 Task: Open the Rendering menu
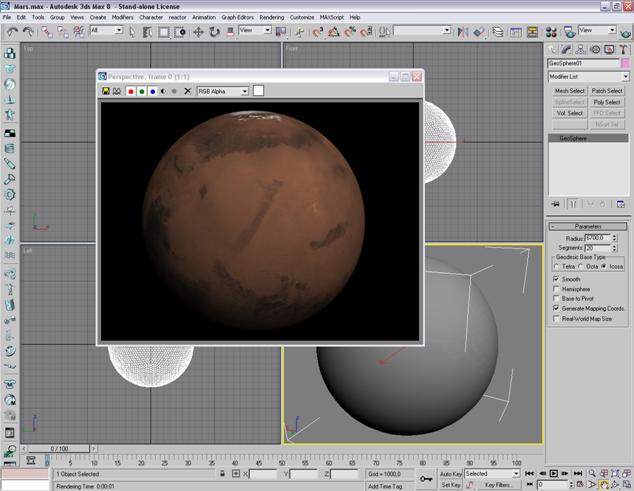click(x=271, y=17)
